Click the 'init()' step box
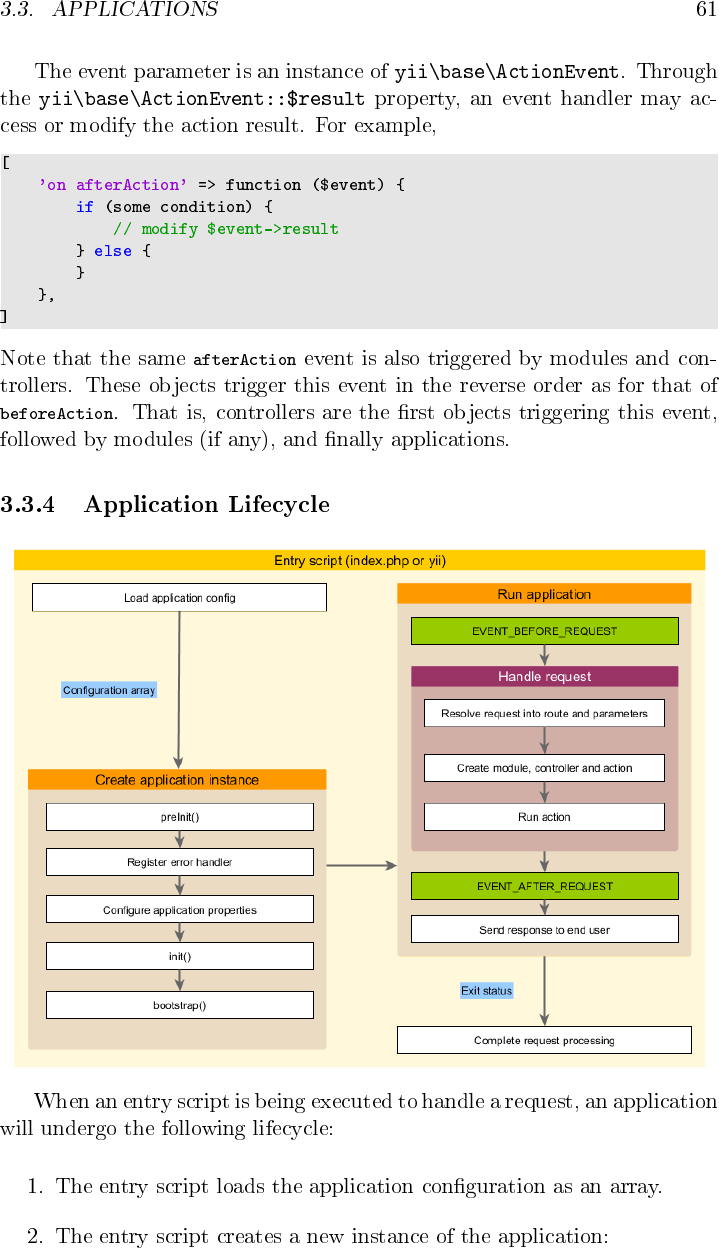719x1248 pixels. click(180, 956)
